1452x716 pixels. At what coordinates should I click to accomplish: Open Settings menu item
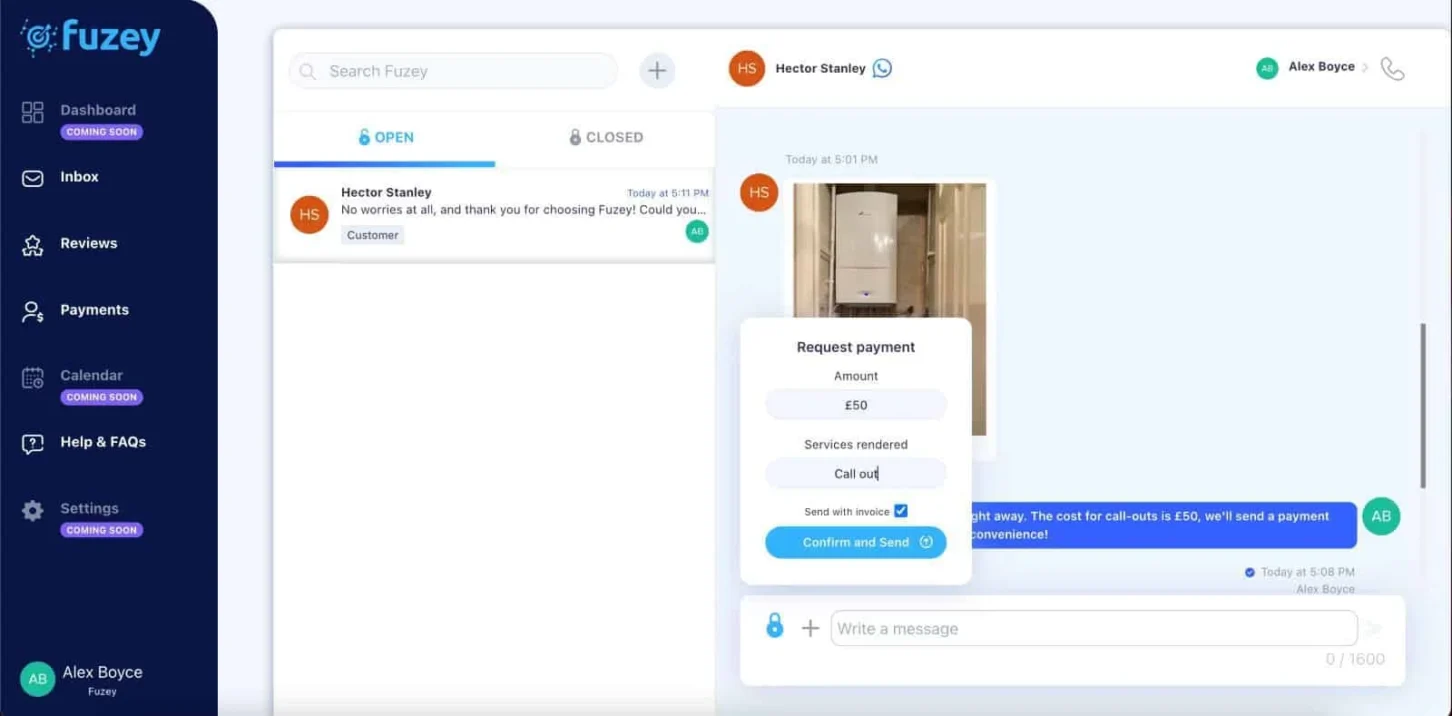pyautogui.click(x=89, y=508)
